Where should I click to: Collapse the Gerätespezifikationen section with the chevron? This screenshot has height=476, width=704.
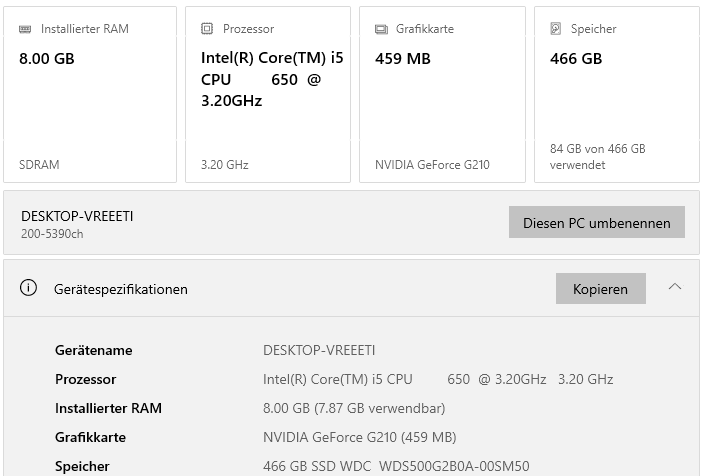675,288
